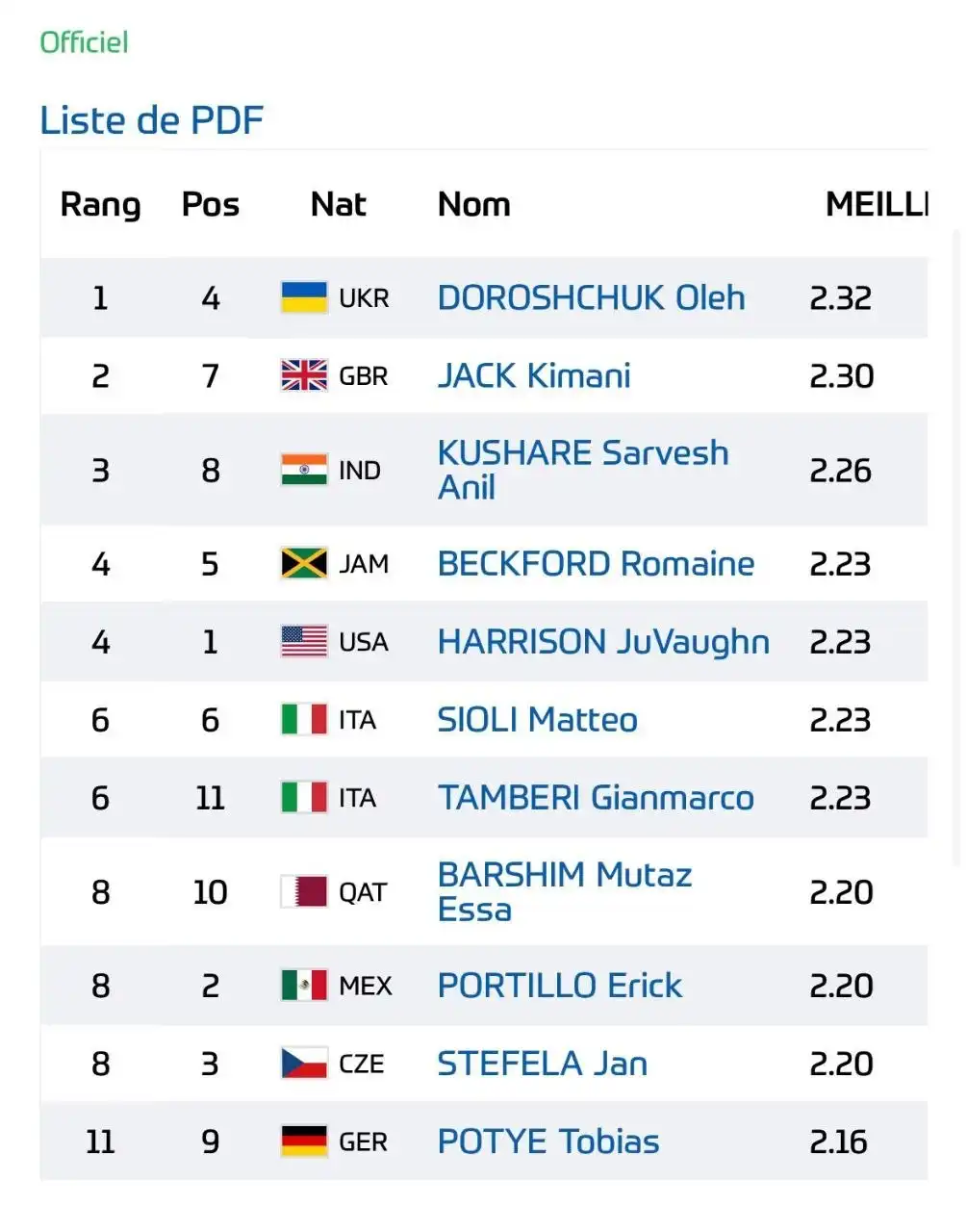967x1232 pixels.
Task: Open DOROSHCHUK Oleh athlete profile
Action: [x=591, y=297]
